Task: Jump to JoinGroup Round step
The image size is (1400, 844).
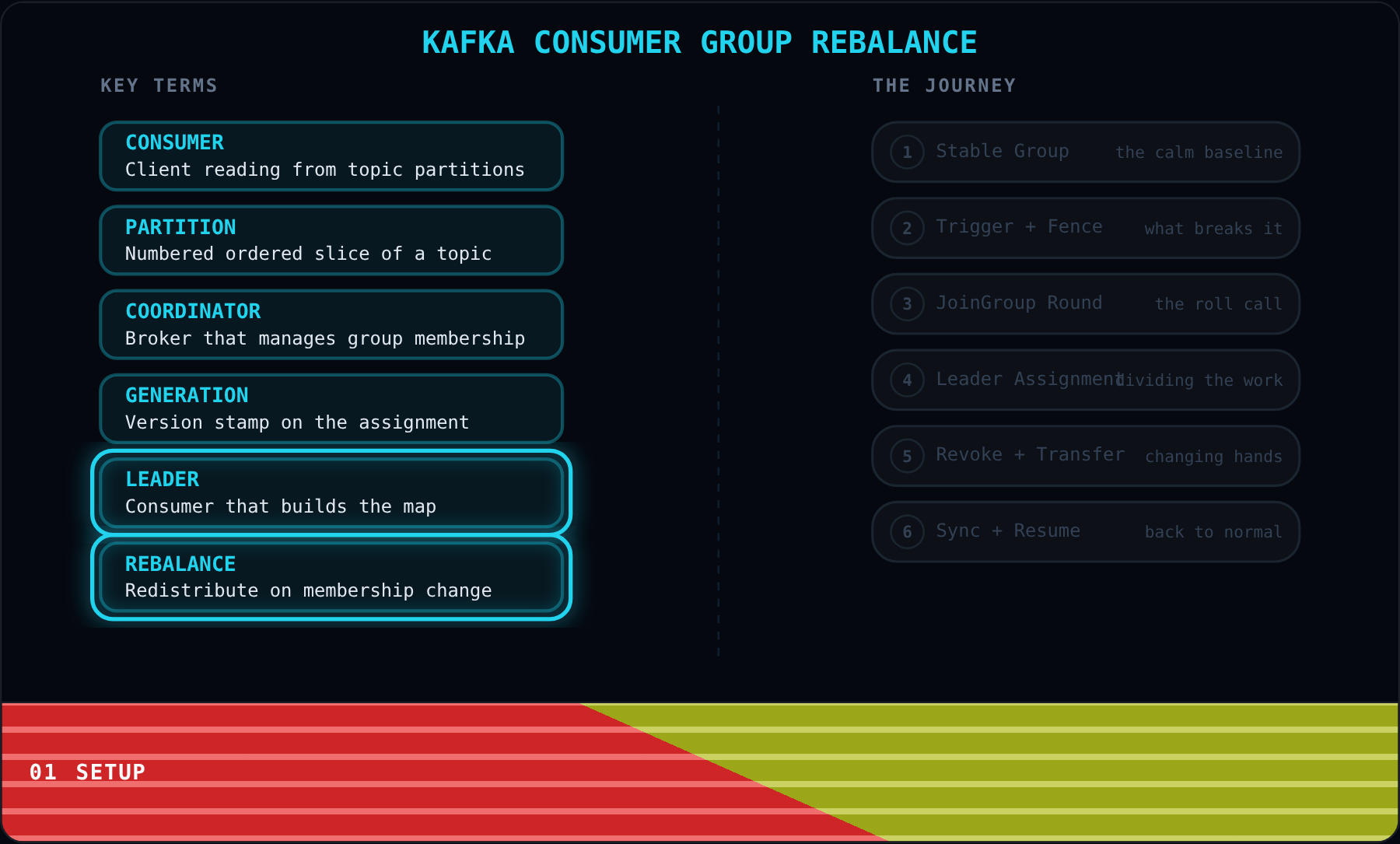Action: point(1086,303)
